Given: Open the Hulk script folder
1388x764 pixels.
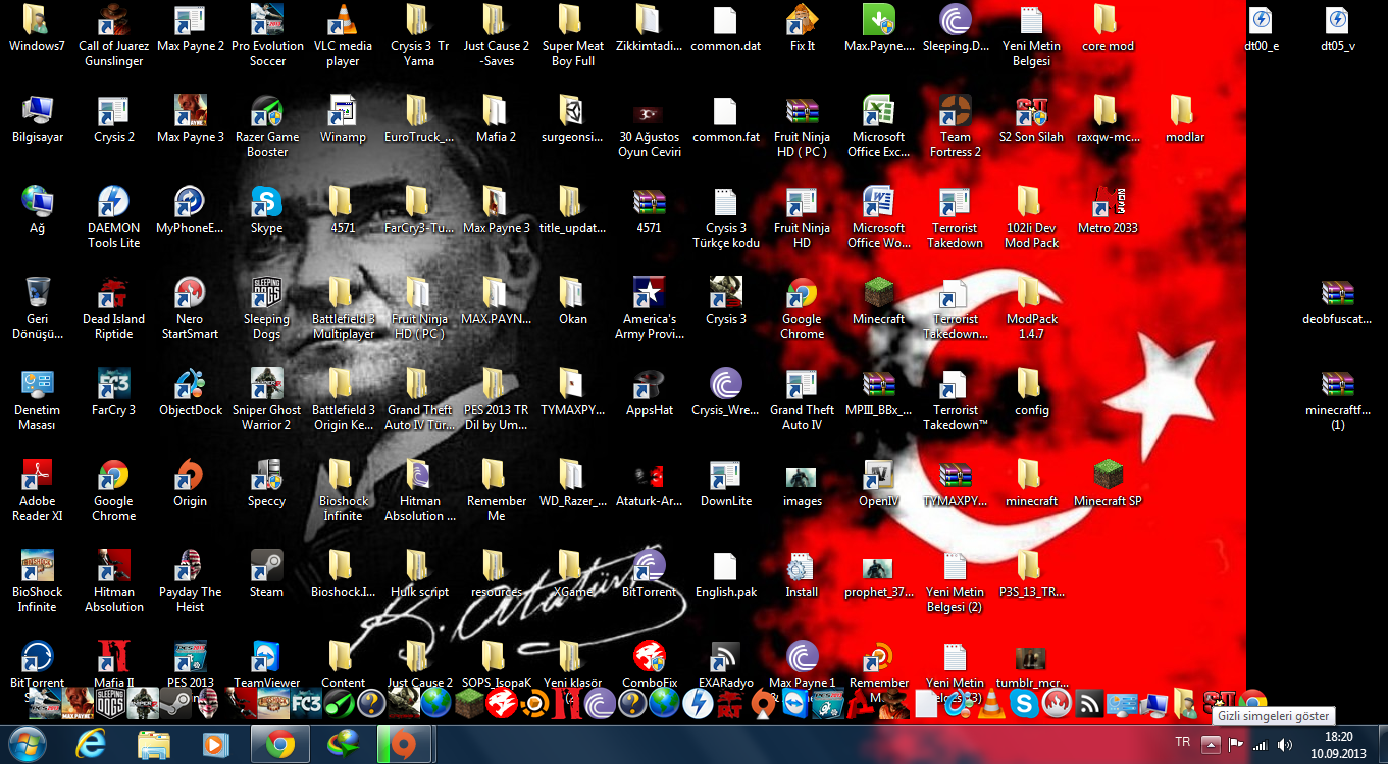Looking at the screenshot, I should click(x=419, y=575).
